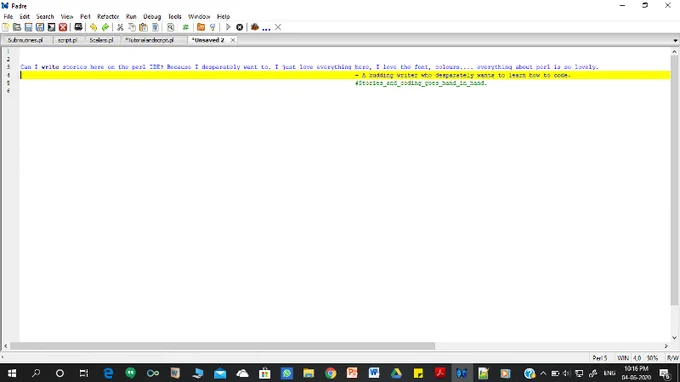Screen dimensions: 680x382
Task: Click the Save As toolbar icon
Action: pos(40,27)
